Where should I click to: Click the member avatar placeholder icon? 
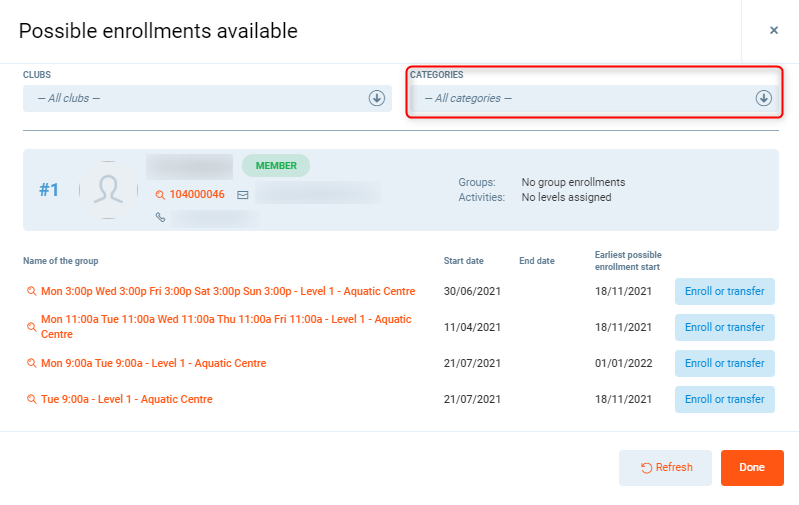[x=108, y=190]
